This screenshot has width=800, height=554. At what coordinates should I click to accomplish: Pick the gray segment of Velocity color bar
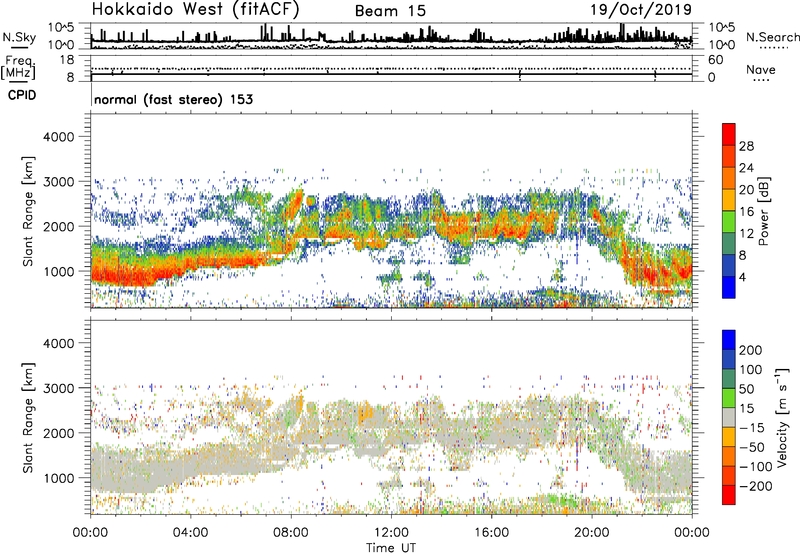point(729,417)
